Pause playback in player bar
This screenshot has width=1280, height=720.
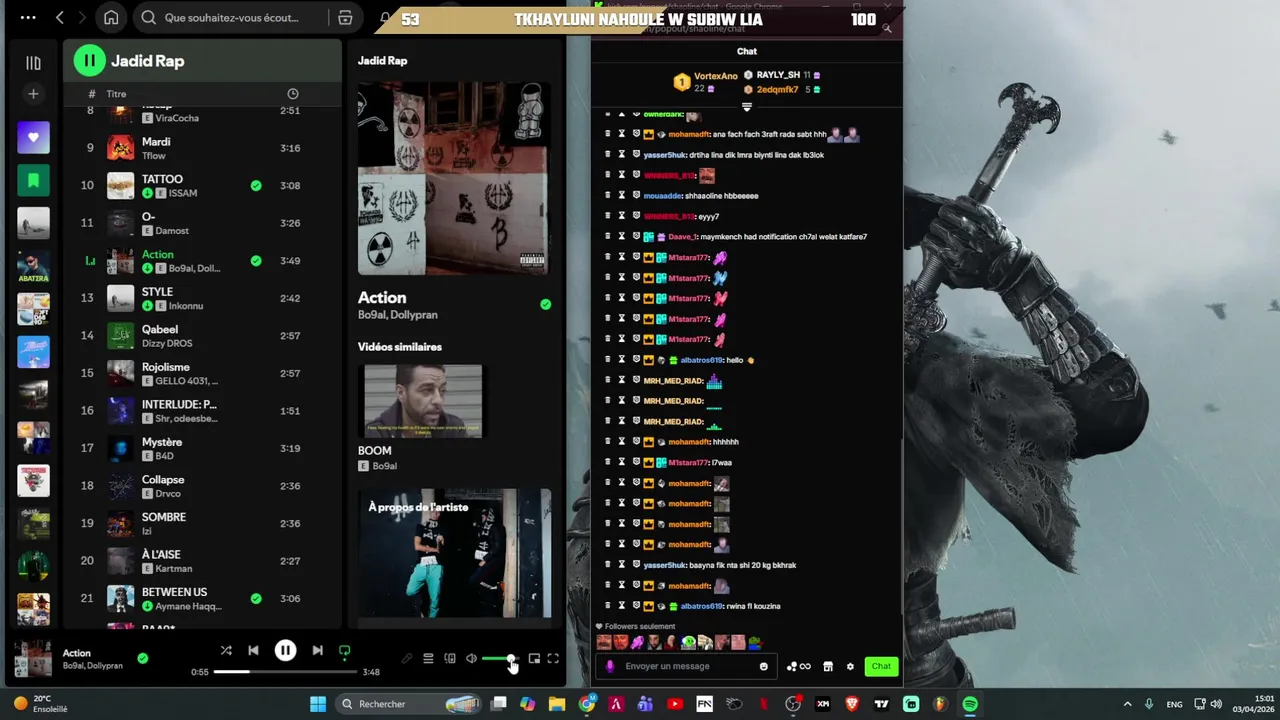(285, 651)
